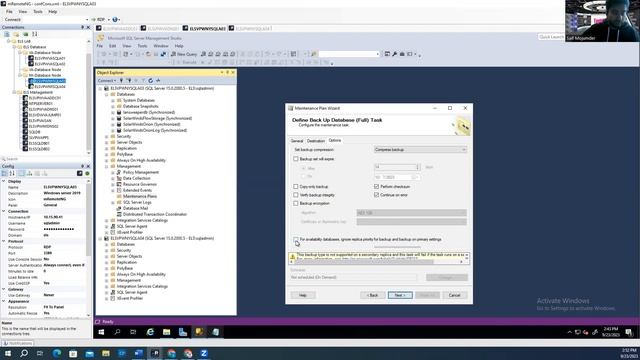Select ELSVPWNYSQLA04 in Connections tree
Image resolution: width=640 pixels, height=360 pixels.
pos(50,87)
